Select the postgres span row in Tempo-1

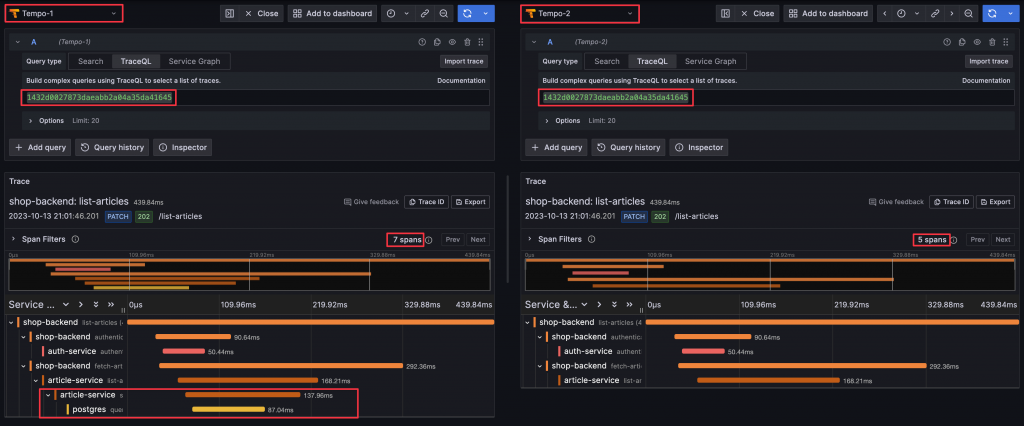[x=251, y=410]
